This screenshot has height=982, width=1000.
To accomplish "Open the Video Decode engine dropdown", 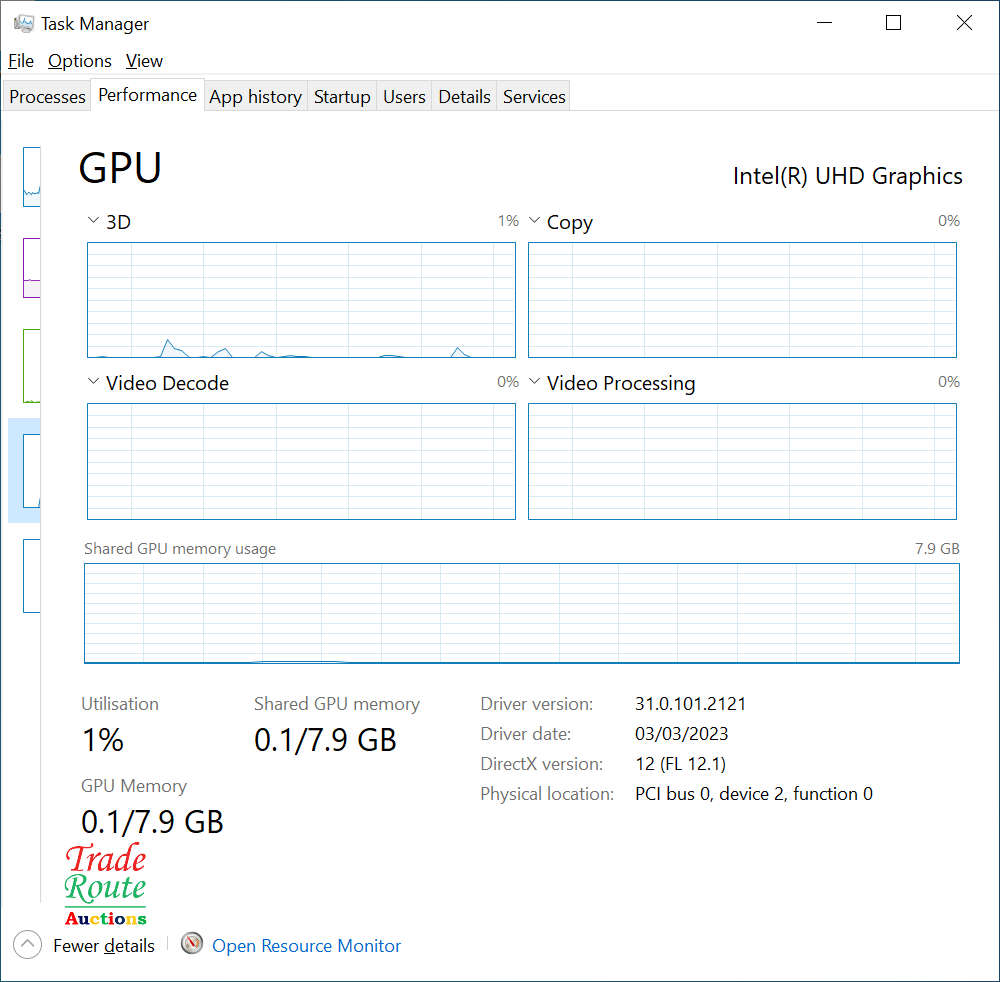I will pos(94,382).
